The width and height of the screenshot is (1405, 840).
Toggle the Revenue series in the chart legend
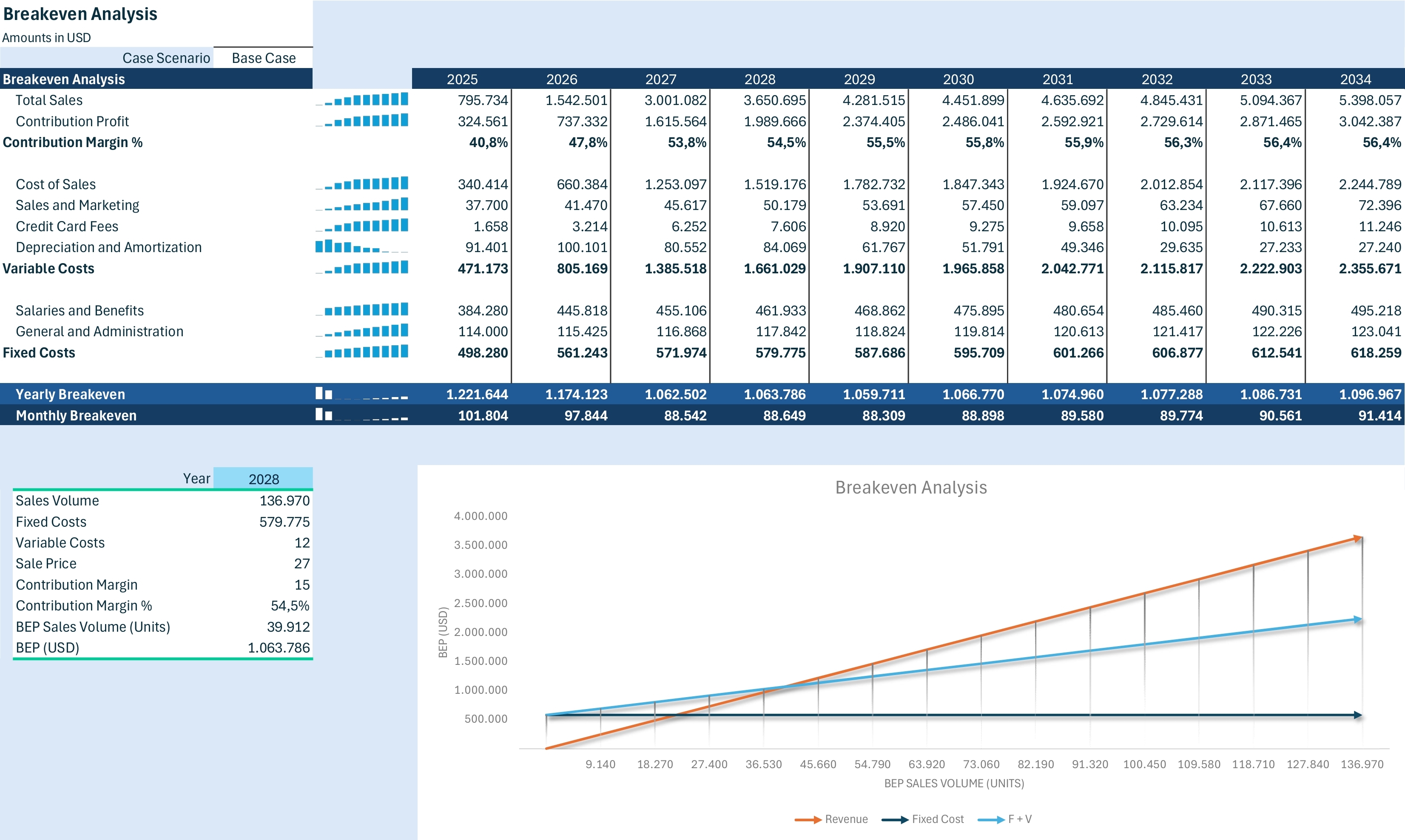pos(847,818)
